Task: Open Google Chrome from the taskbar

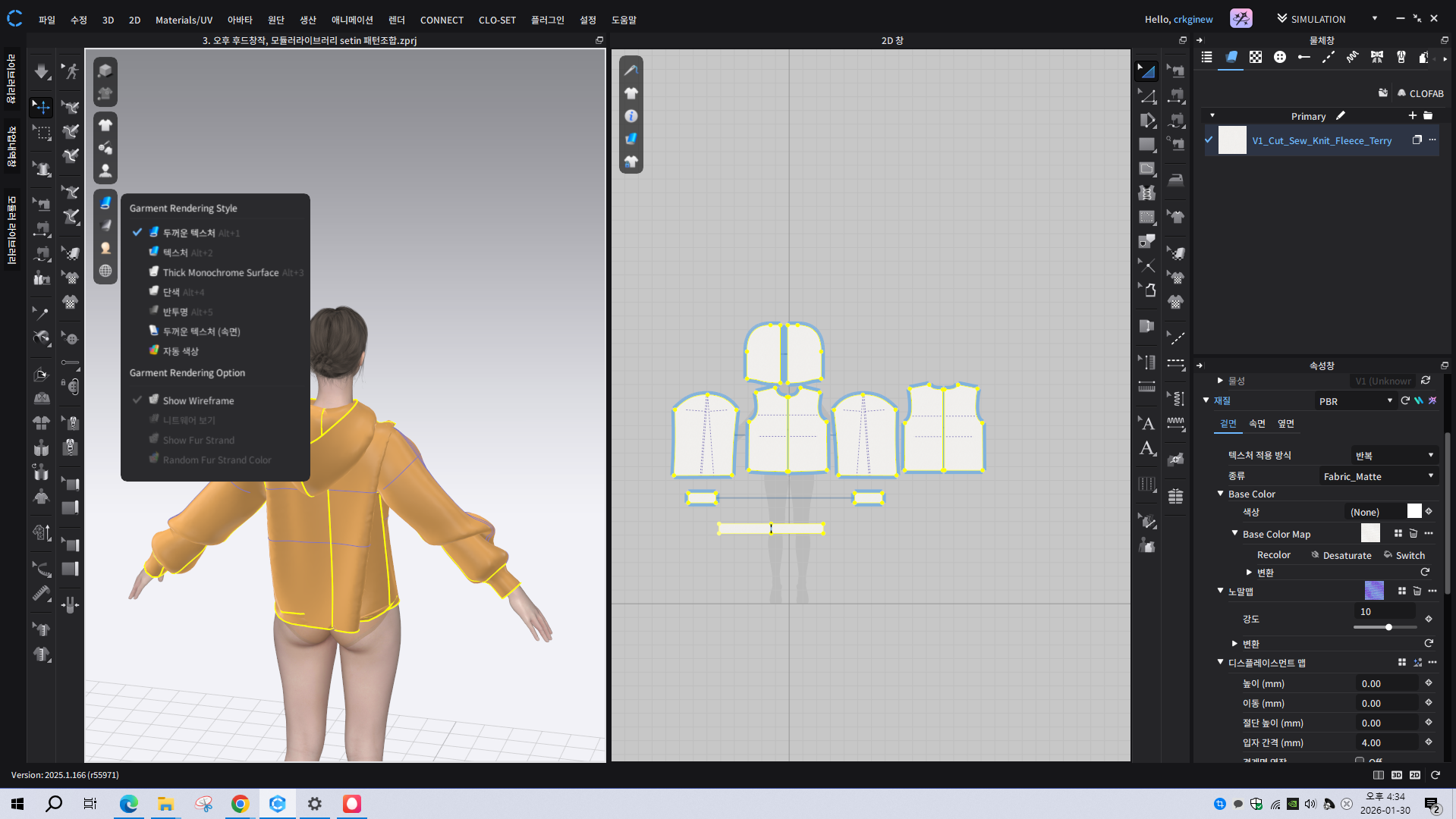Action: pyautogui.click(x=240, y=804)
